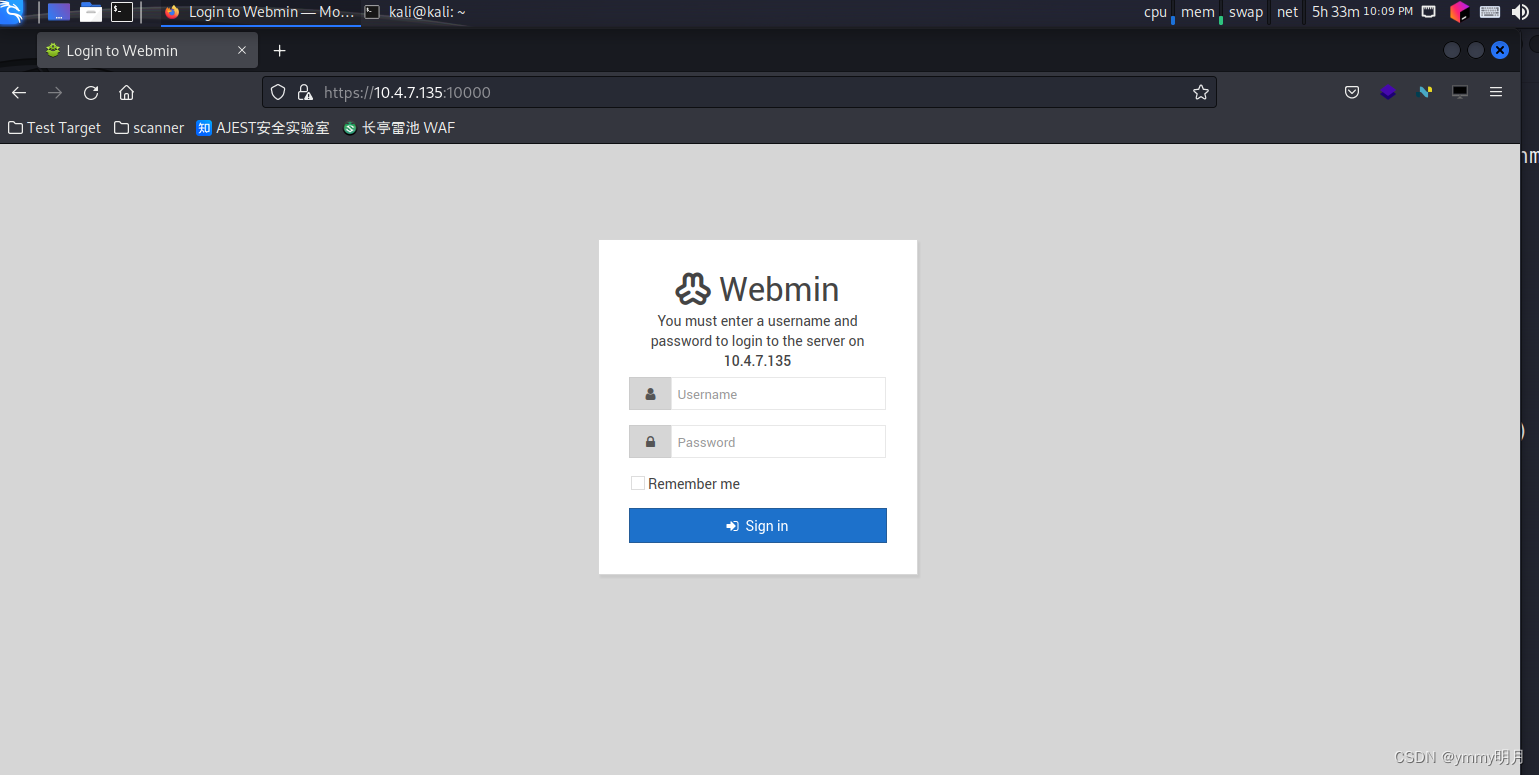Open the scanner bookmarks folder
Image resolution: width=1539 pixels, height=775 pixels.
click(x=149, y=128)
